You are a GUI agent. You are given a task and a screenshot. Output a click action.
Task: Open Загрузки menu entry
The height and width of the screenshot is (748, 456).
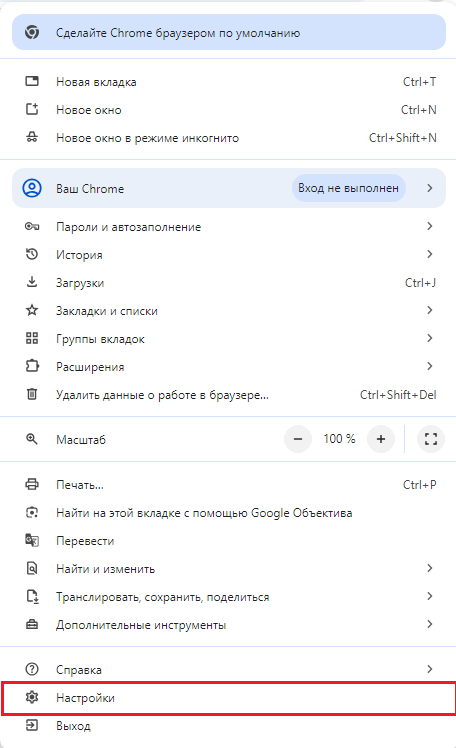(228, 282)
